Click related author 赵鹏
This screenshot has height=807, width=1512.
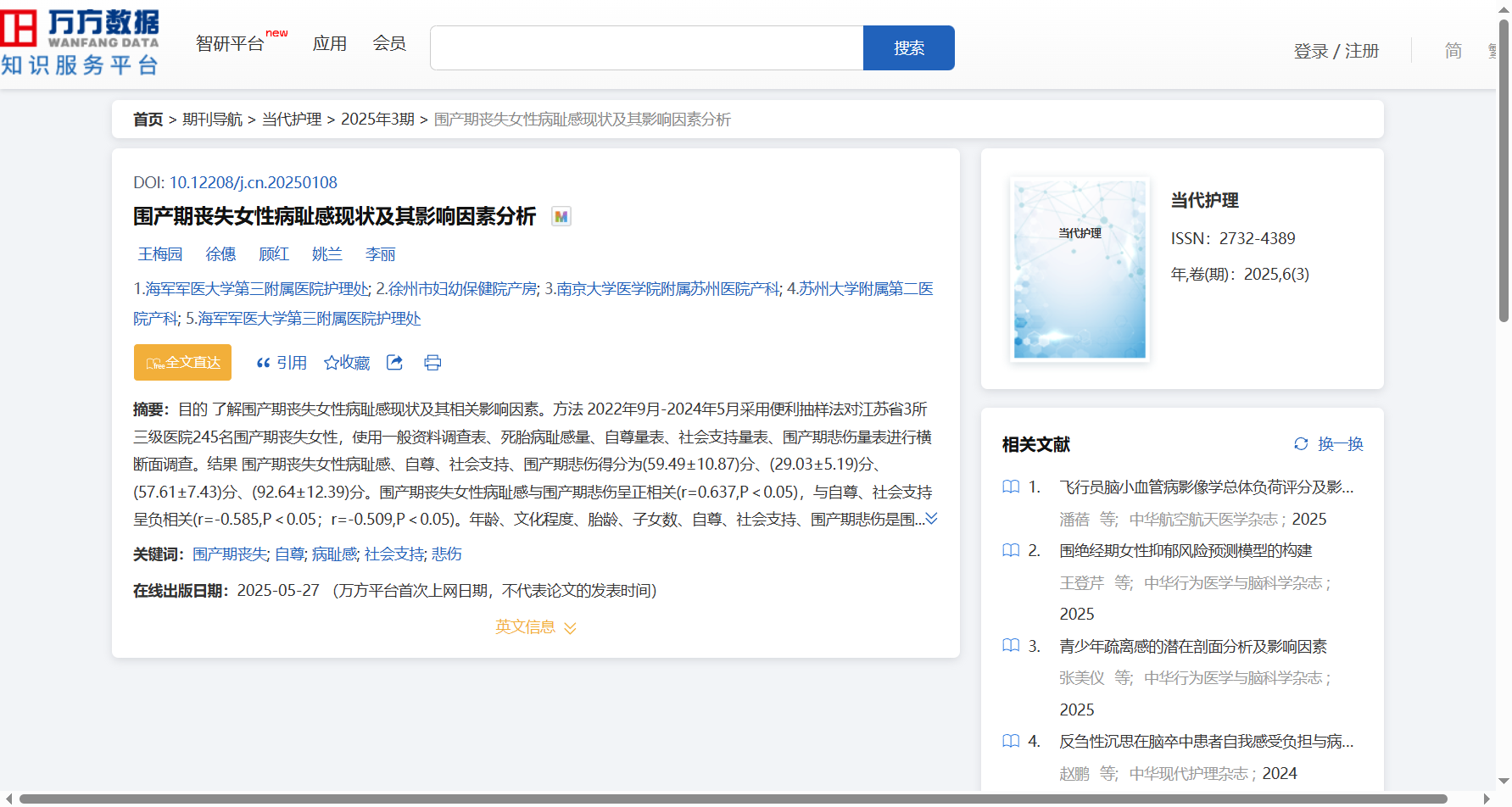click(x=1074, y=774)
